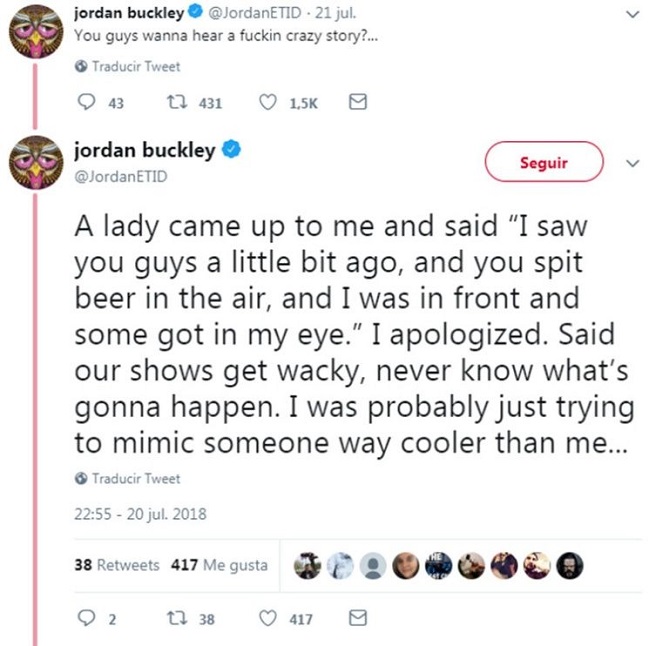Reply to the main tweet with 2 replies

tap(86, 619)
